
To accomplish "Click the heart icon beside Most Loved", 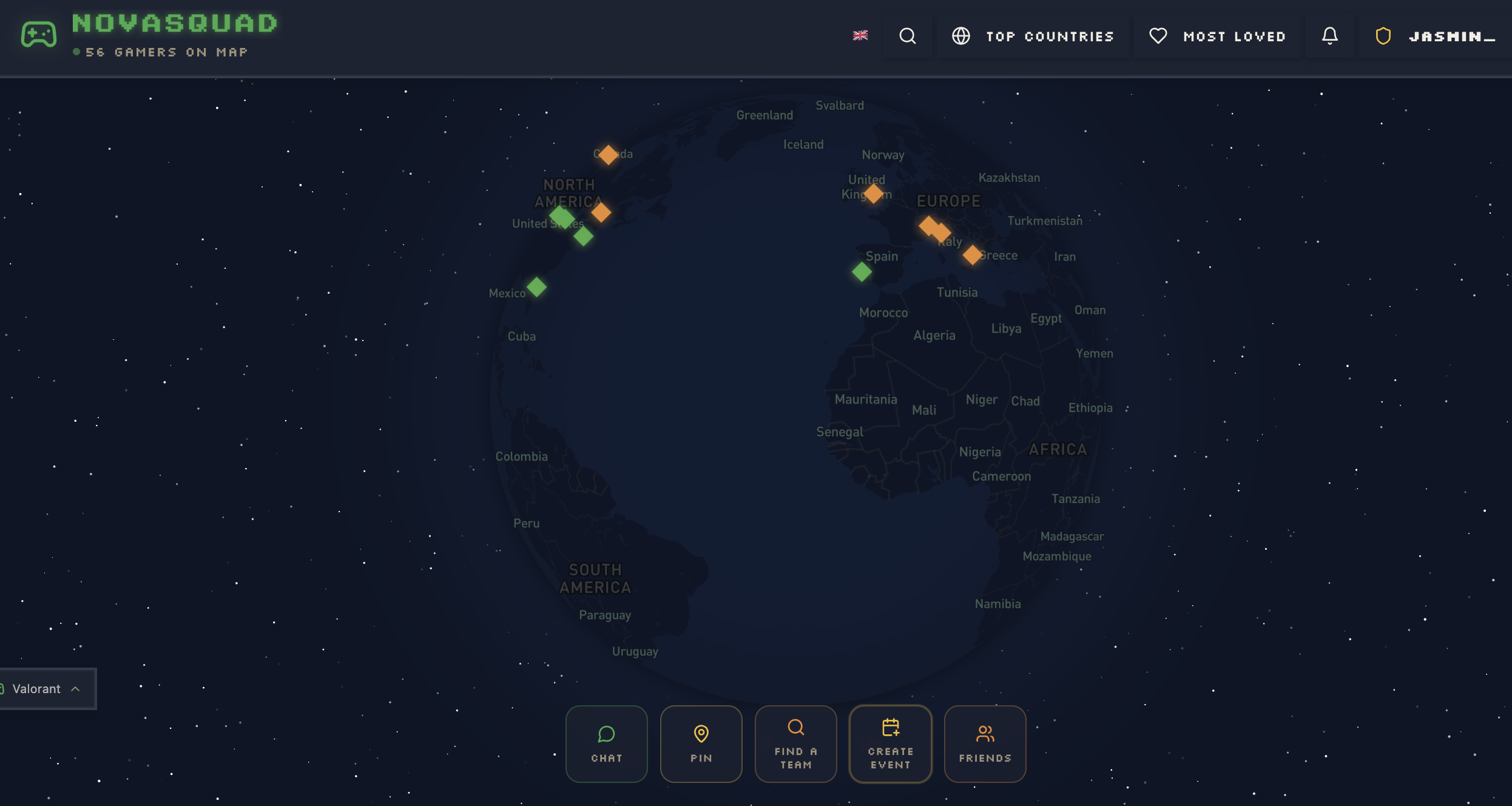I will 1158,36.
